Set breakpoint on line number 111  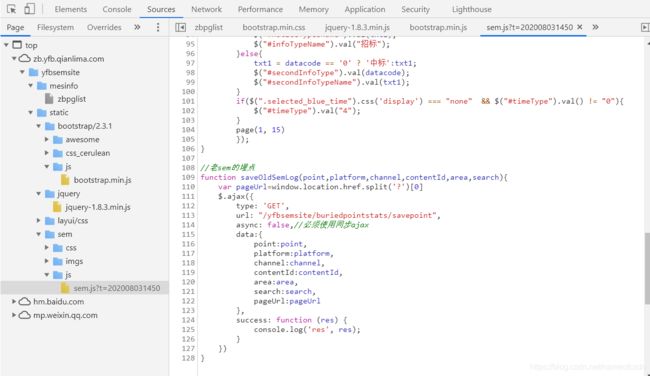(188, 196)
